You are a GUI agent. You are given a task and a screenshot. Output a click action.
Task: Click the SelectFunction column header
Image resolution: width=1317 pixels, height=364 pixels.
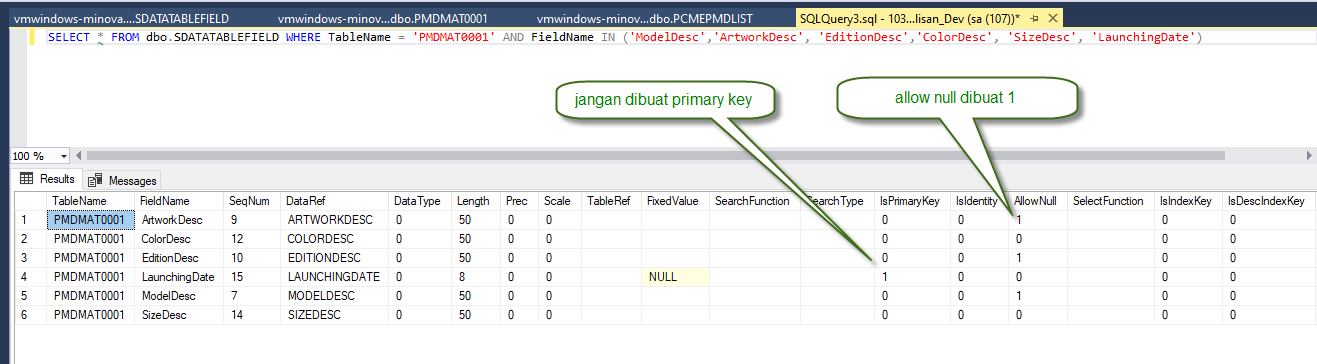1110,201
